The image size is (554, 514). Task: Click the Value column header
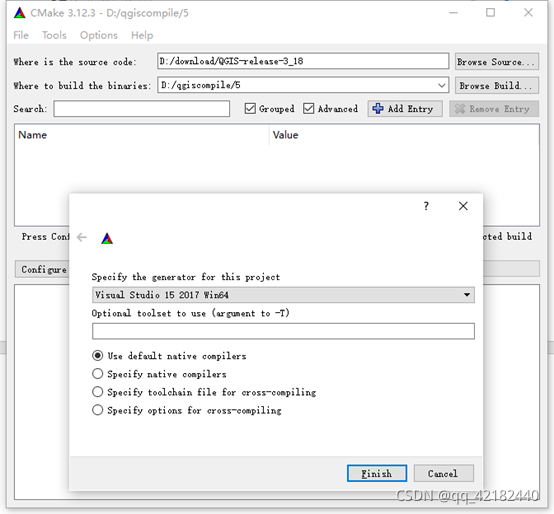(404, 135)
